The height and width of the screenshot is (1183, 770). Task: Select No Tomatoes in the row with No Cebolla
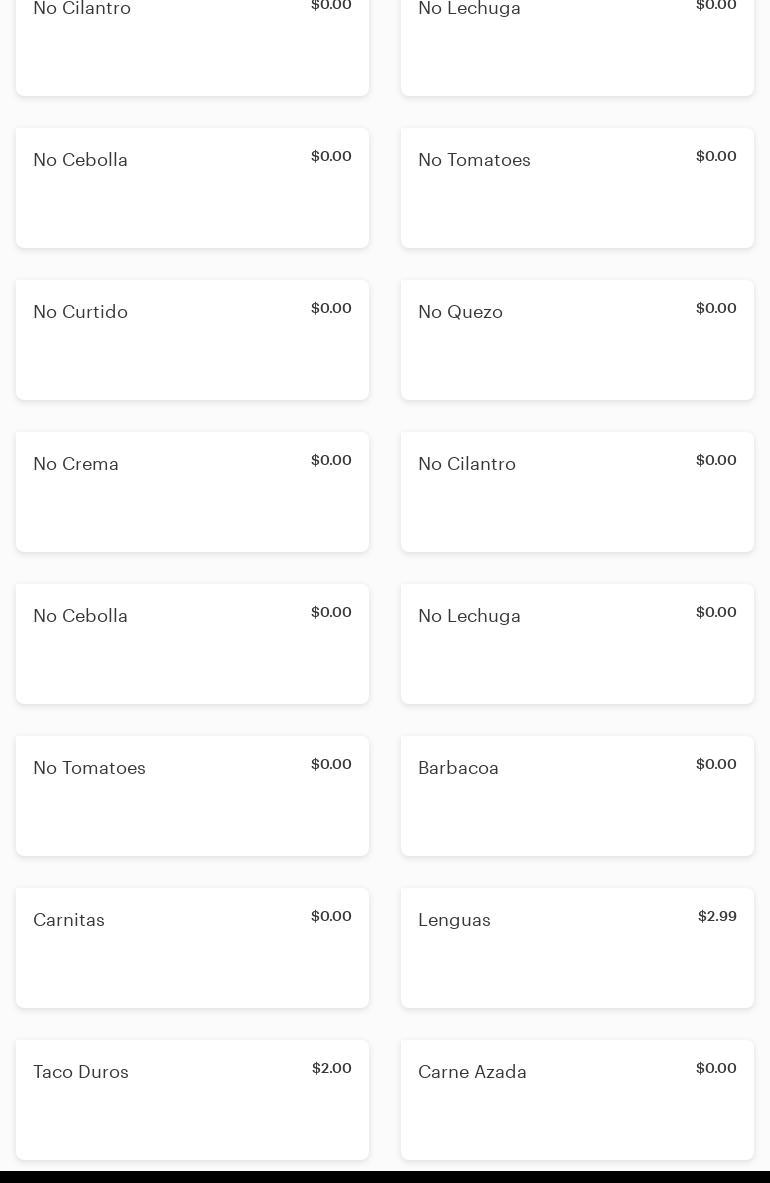pyautogui.click(x=577, y=188)
